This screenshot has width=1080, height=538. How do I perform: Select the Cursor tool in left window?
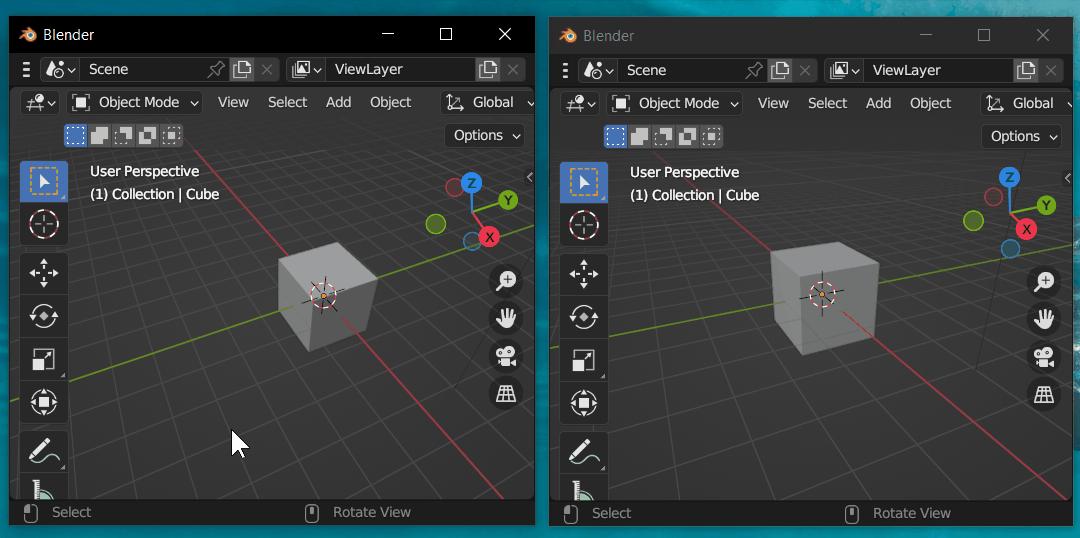click(x=44, y=225)
